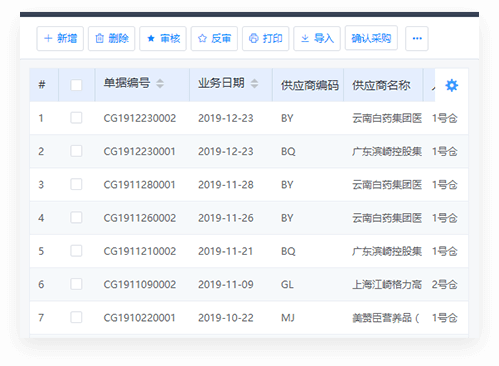This screenshot has width=499, height=366.
Task: Click the 审核 (audit) button
Action: click(163, 39)
